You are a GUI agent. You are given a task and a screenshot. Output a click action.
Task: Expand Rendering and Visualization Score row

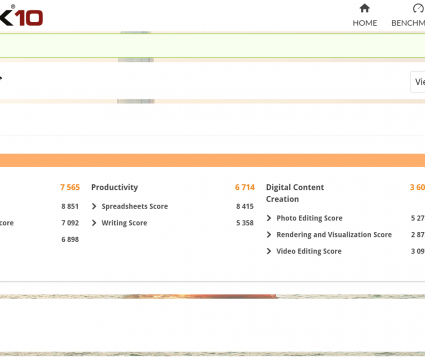tap(269, 235)
